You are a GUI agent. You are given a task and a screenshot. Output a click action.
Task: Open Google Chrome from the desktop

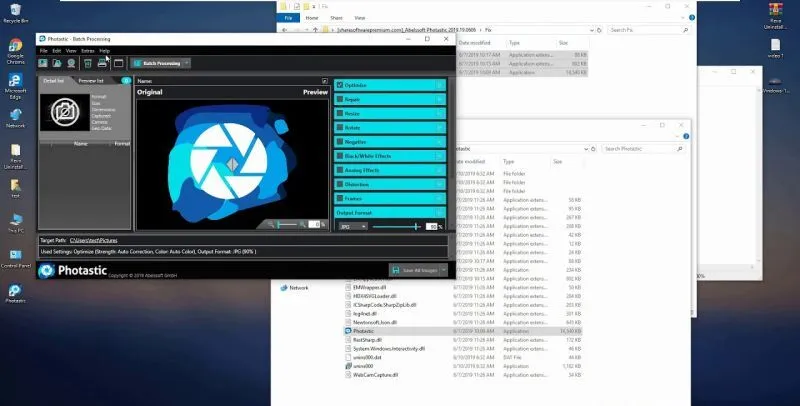15,51
